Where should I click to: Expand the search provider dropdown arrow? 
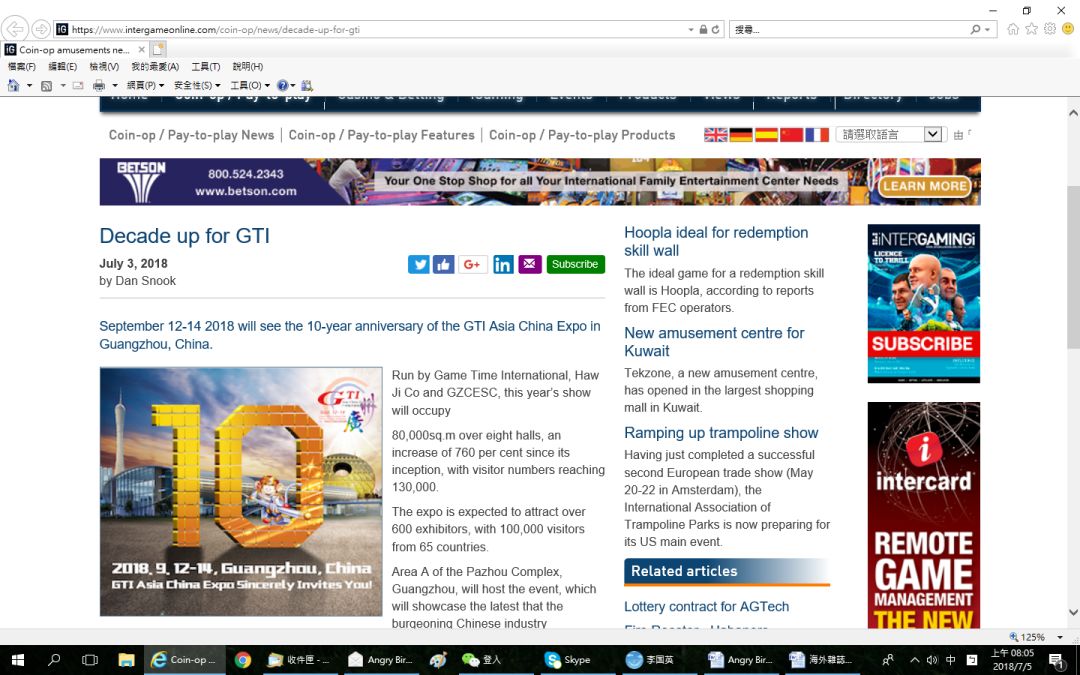(x=988, y=30)
